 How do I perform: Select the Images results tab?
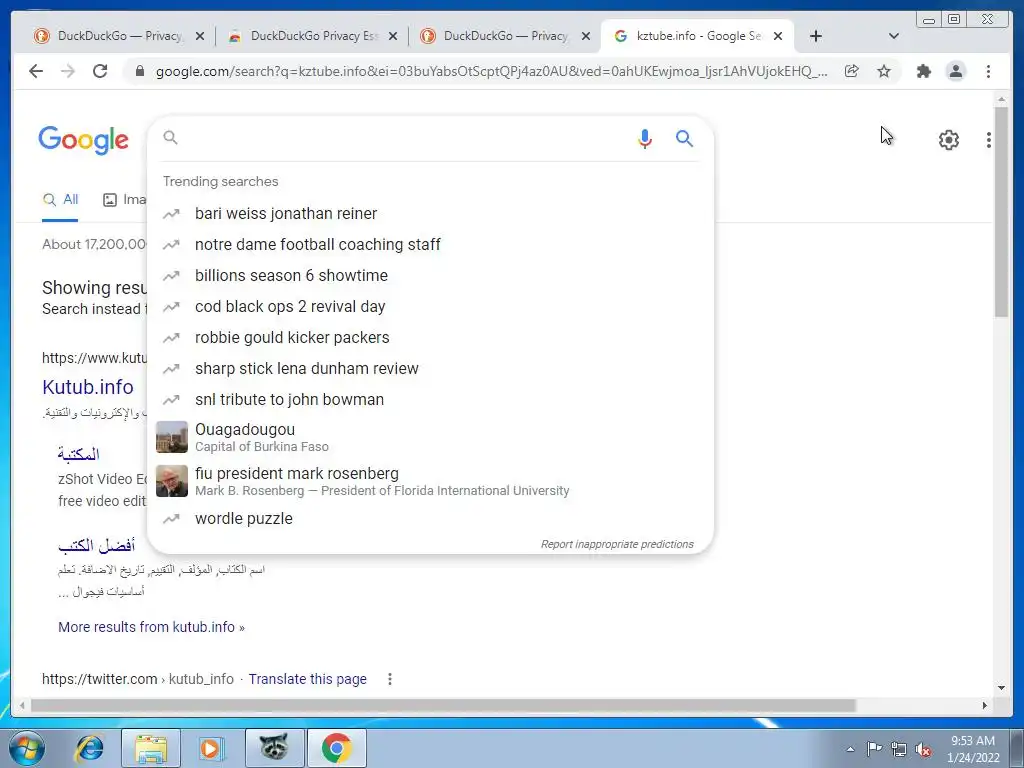[125, 200]
